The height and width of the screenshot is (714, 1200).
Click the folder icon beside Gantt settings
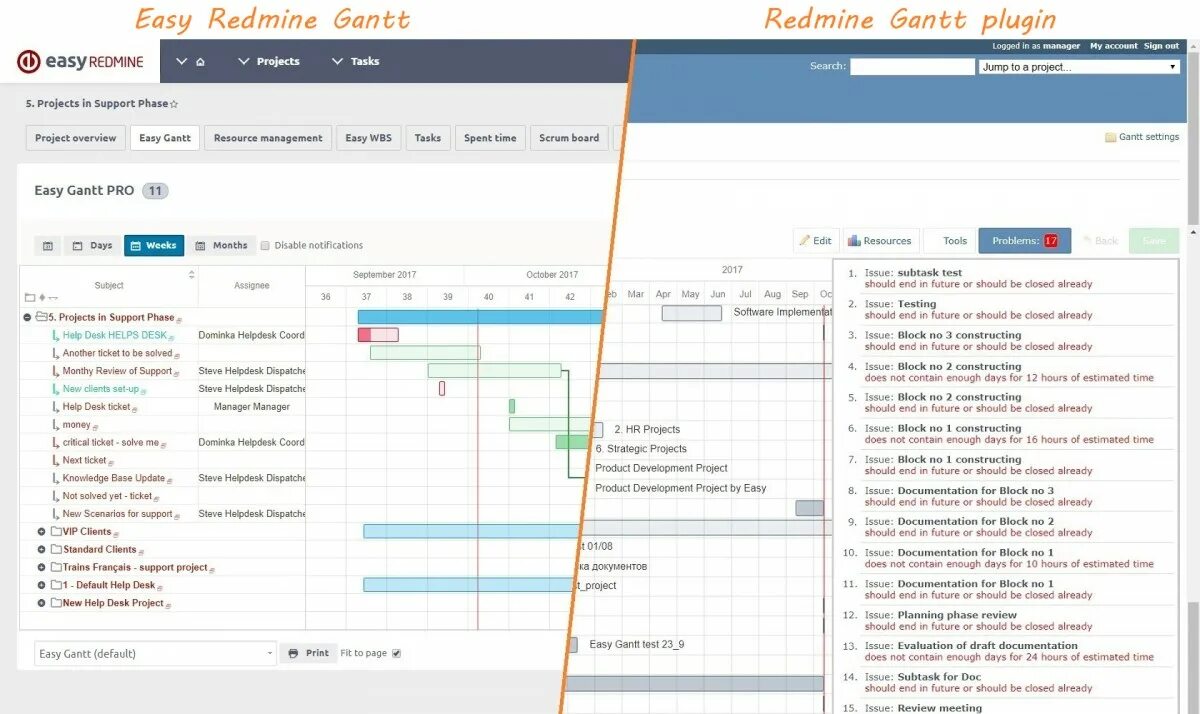pos(1110,138)
